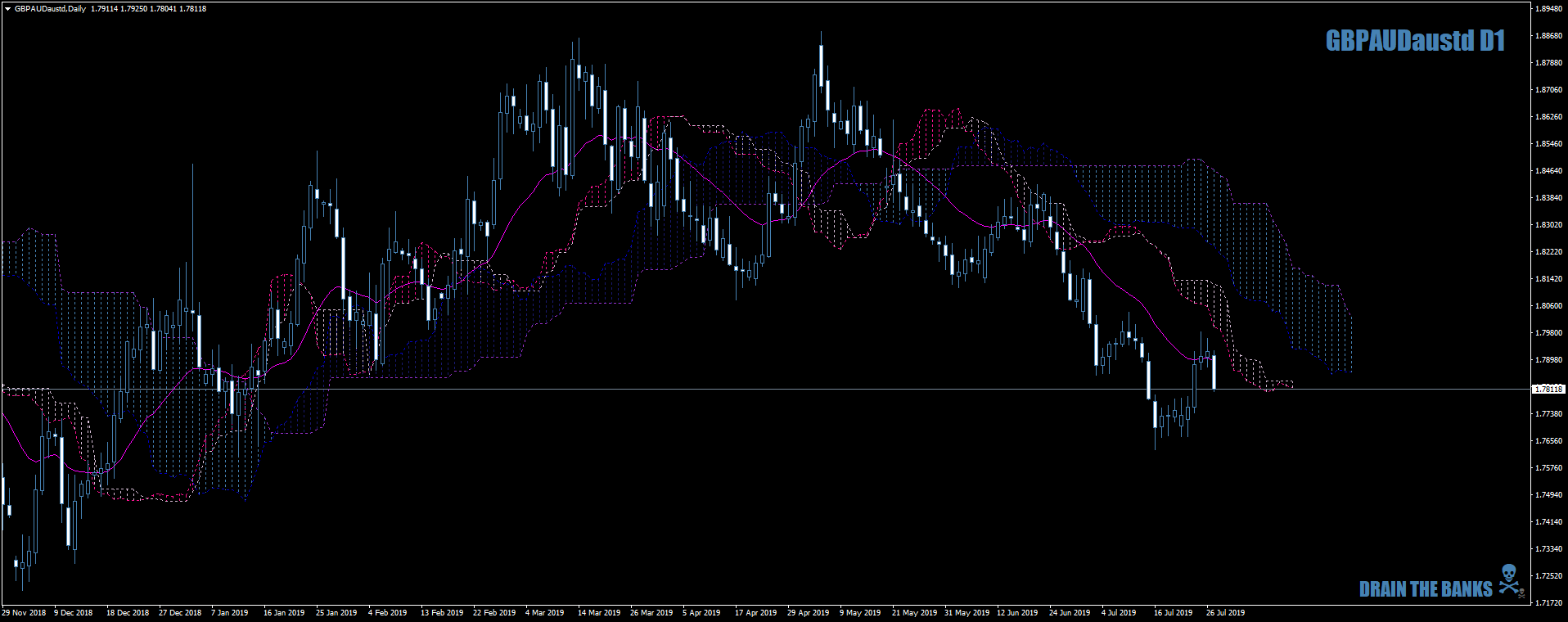Click the 5 Apr 2019 date label

[702, 613]
